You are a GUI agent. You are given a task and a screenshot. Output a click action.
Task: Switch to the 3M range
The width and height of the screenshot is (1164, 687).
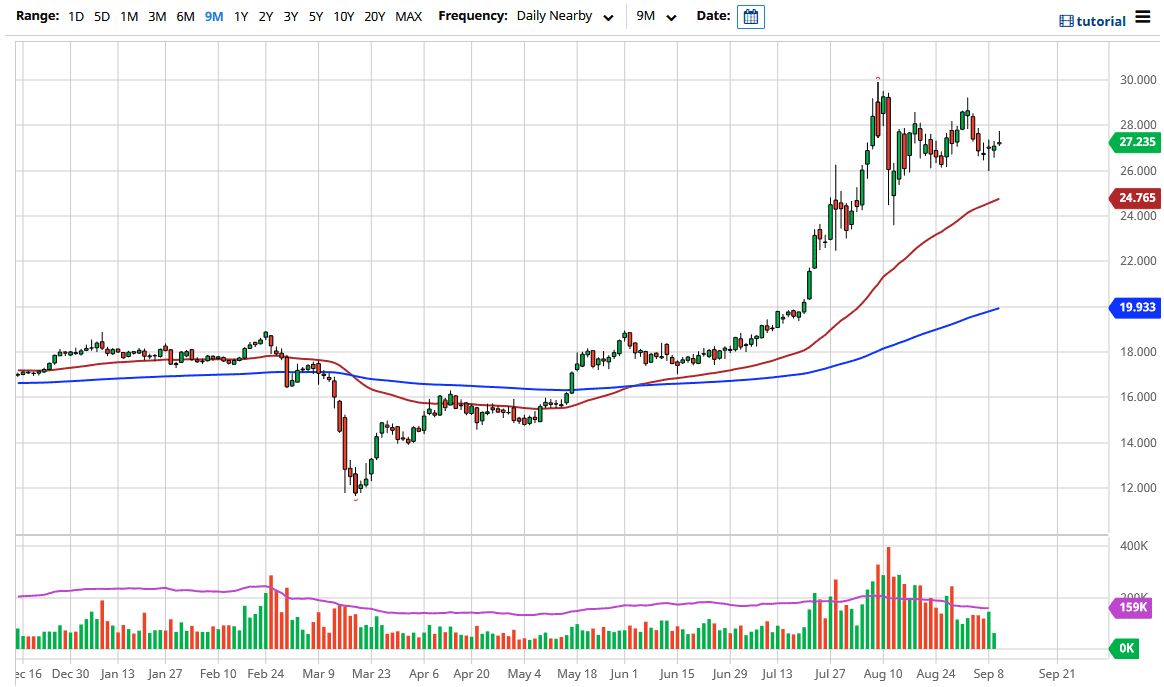[157, 17]
